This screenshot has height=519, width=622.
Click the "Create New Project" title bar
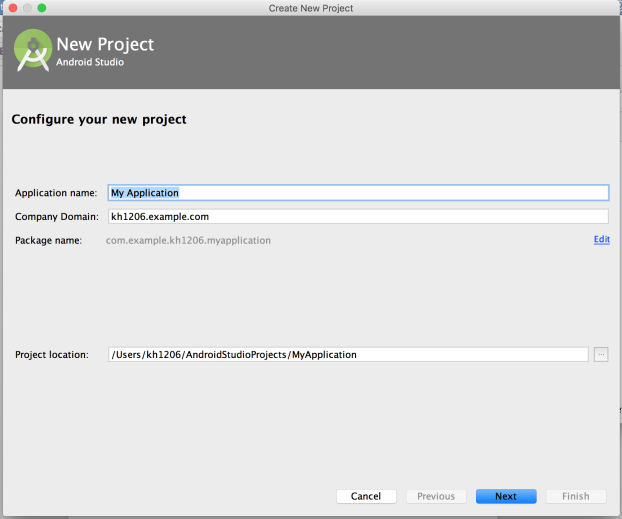tap(311, 8)
